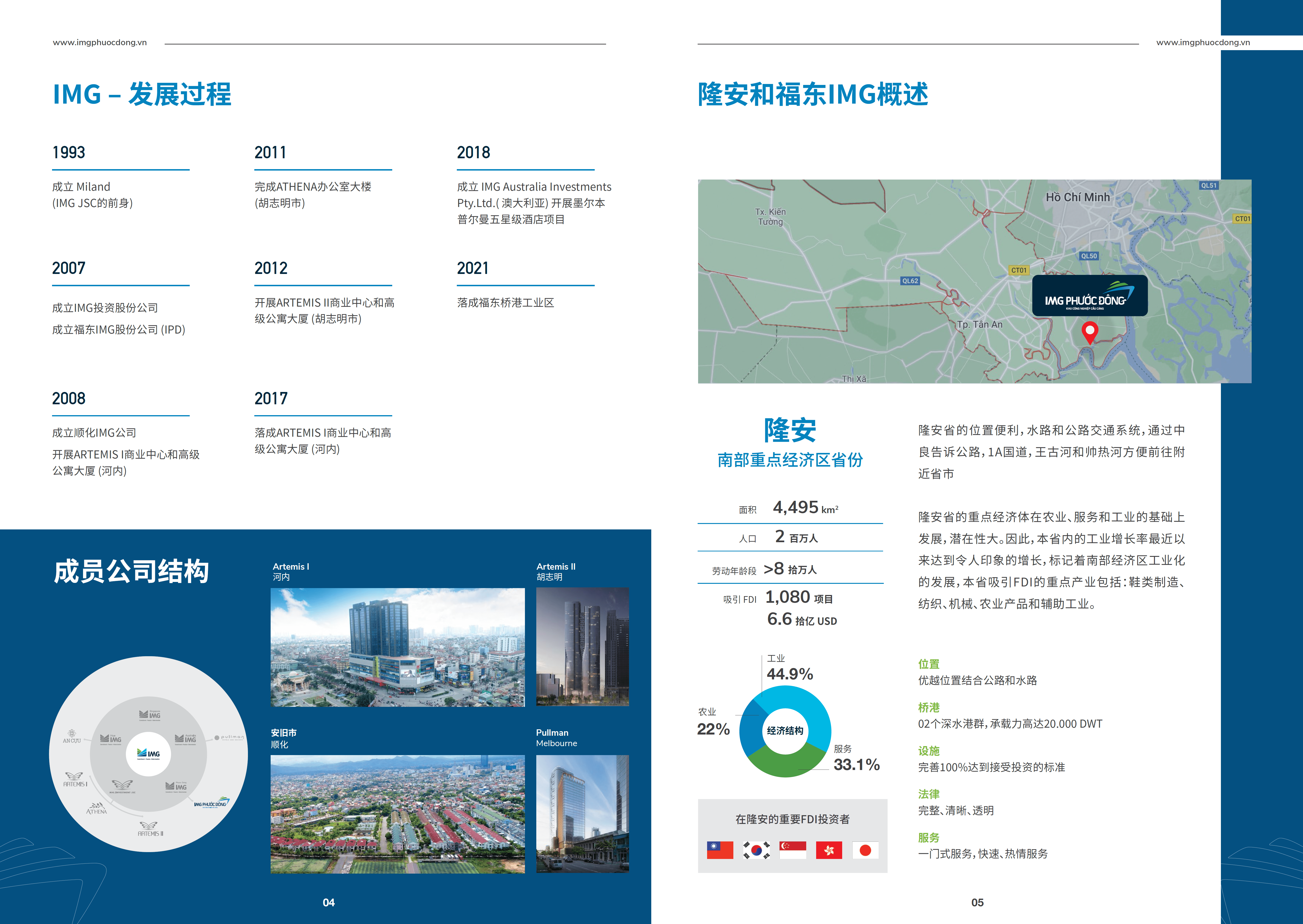Click the MHL Investment JSC logo

[x=122, y=786]
